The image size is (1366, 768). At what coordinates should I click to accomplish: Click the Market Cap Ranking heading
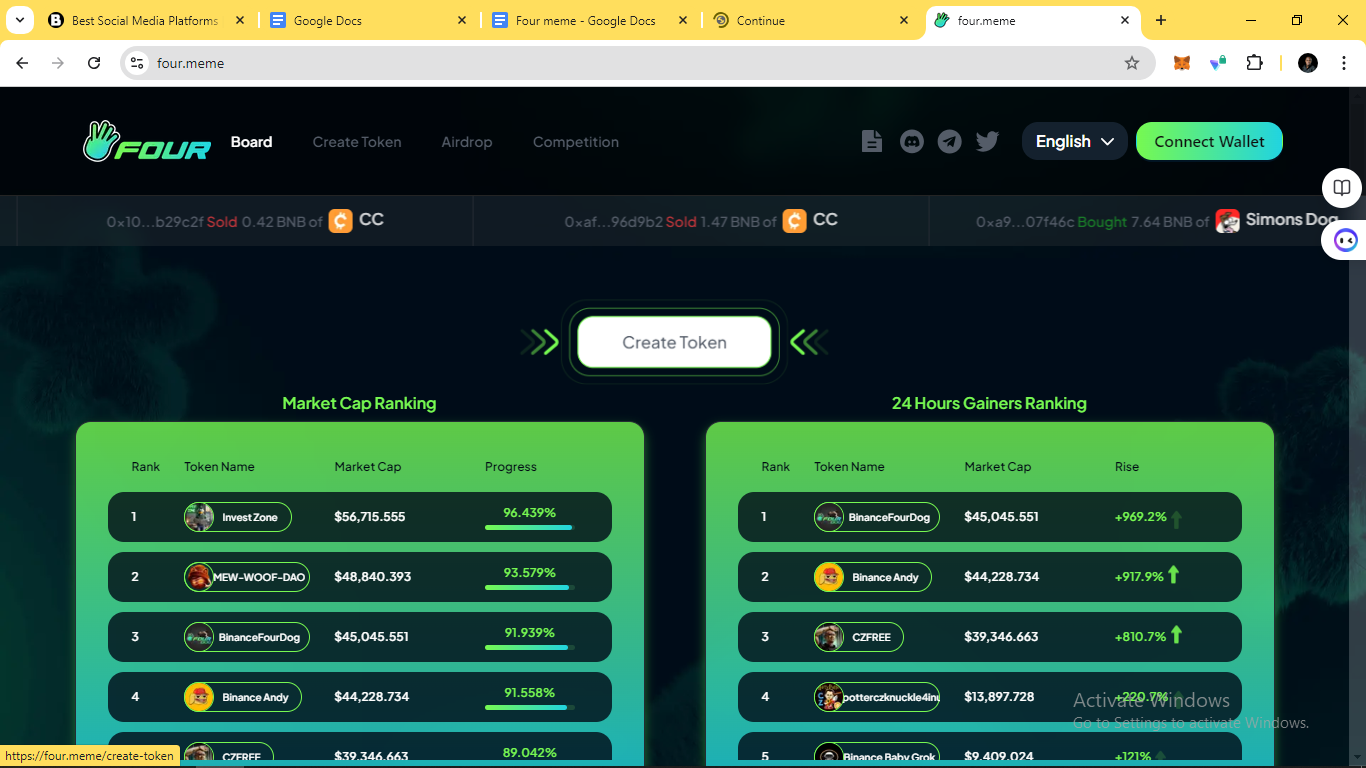coord(359,403)
